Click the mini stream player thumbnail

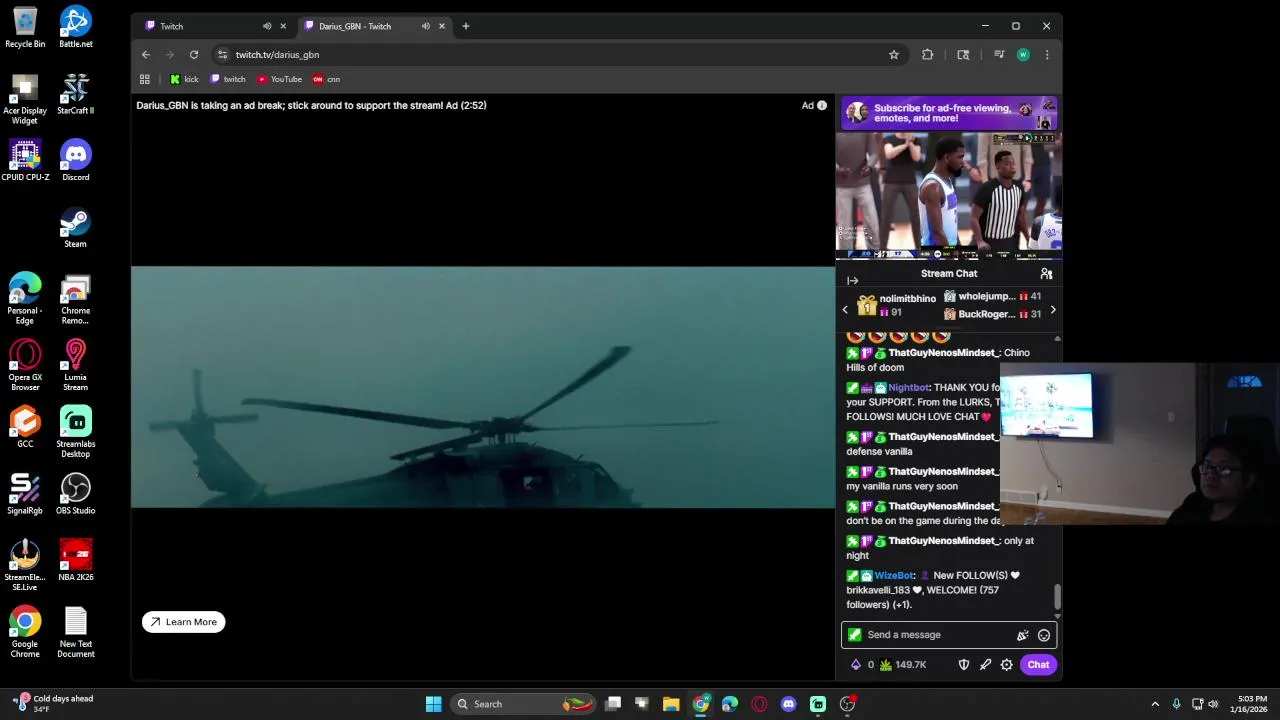[x=949, y=195]
